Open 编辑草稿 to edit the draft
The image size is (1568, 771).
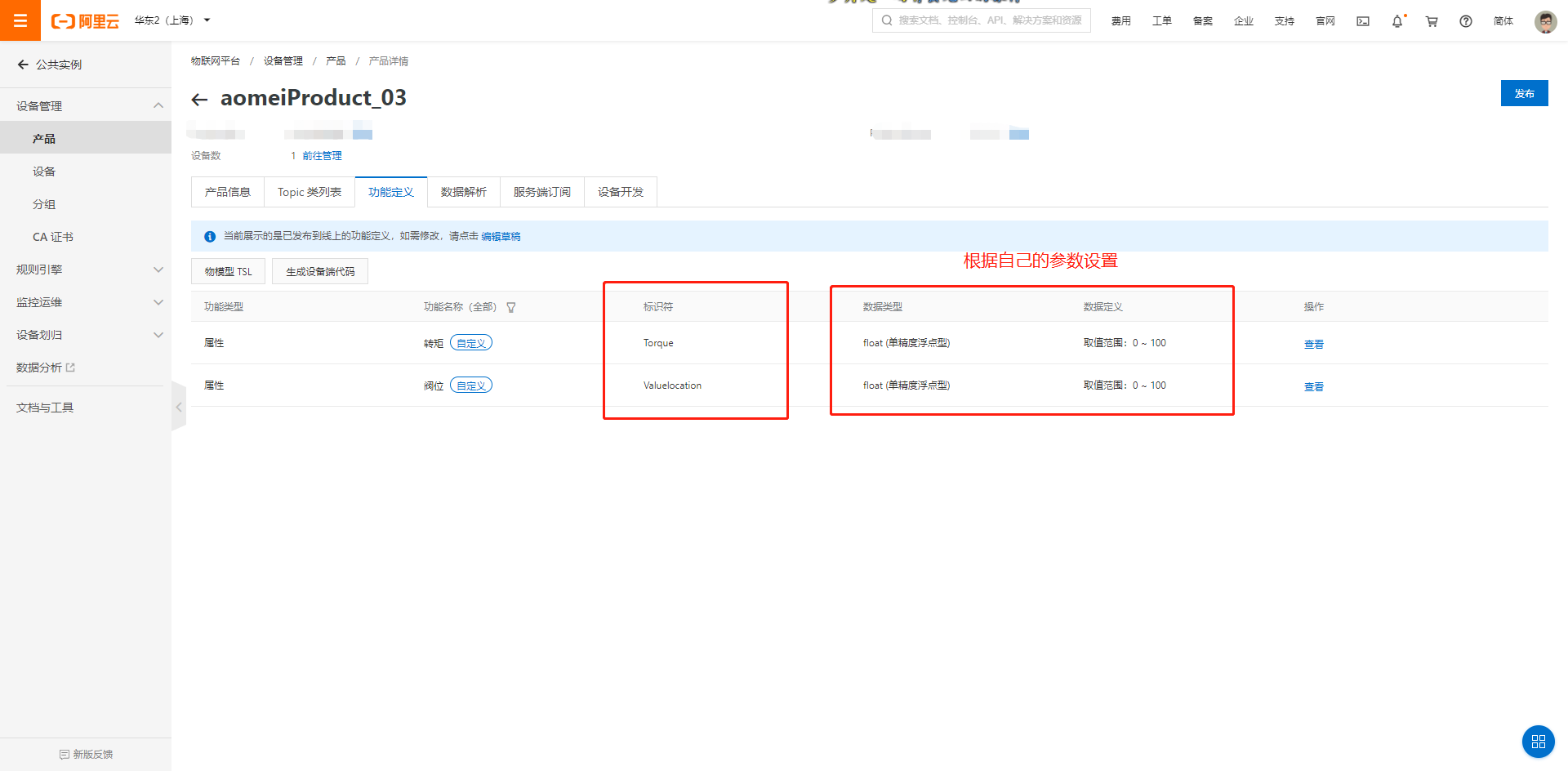coord(501,236)
